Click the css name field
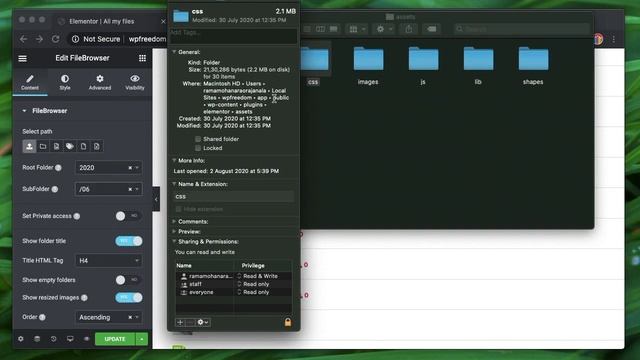The width and height of the screenshot is (640, 360). 233,197
